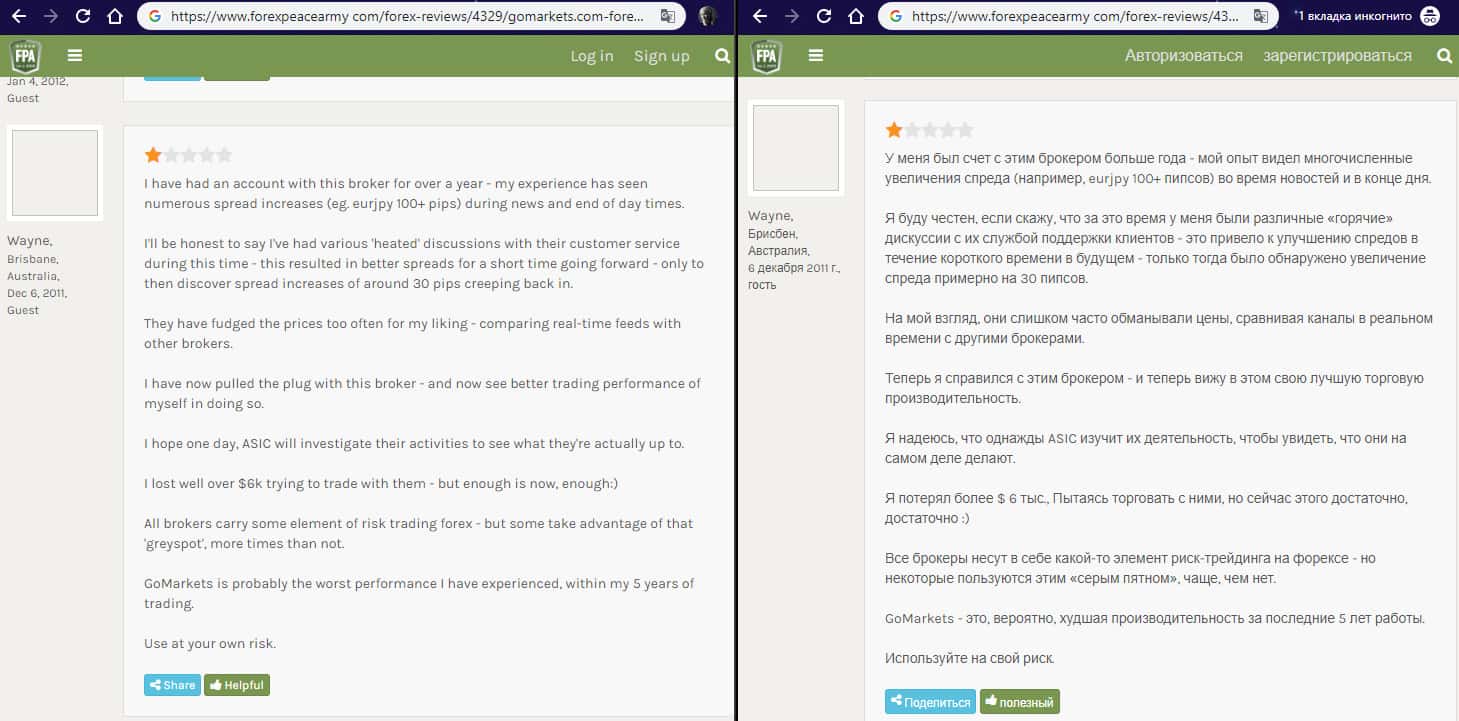
Task: Focus the English window's address bar URL
Action: 410,16
